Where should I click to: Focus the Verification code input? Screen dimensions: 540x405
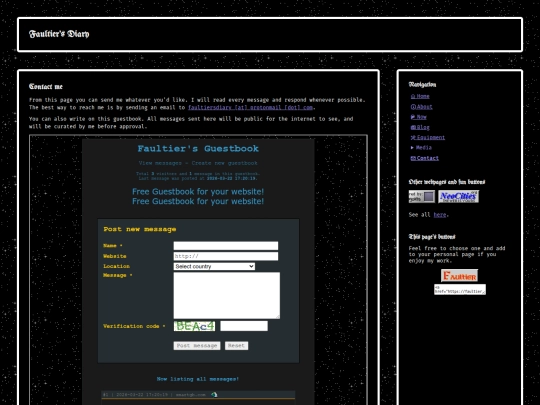coord(244,326)
